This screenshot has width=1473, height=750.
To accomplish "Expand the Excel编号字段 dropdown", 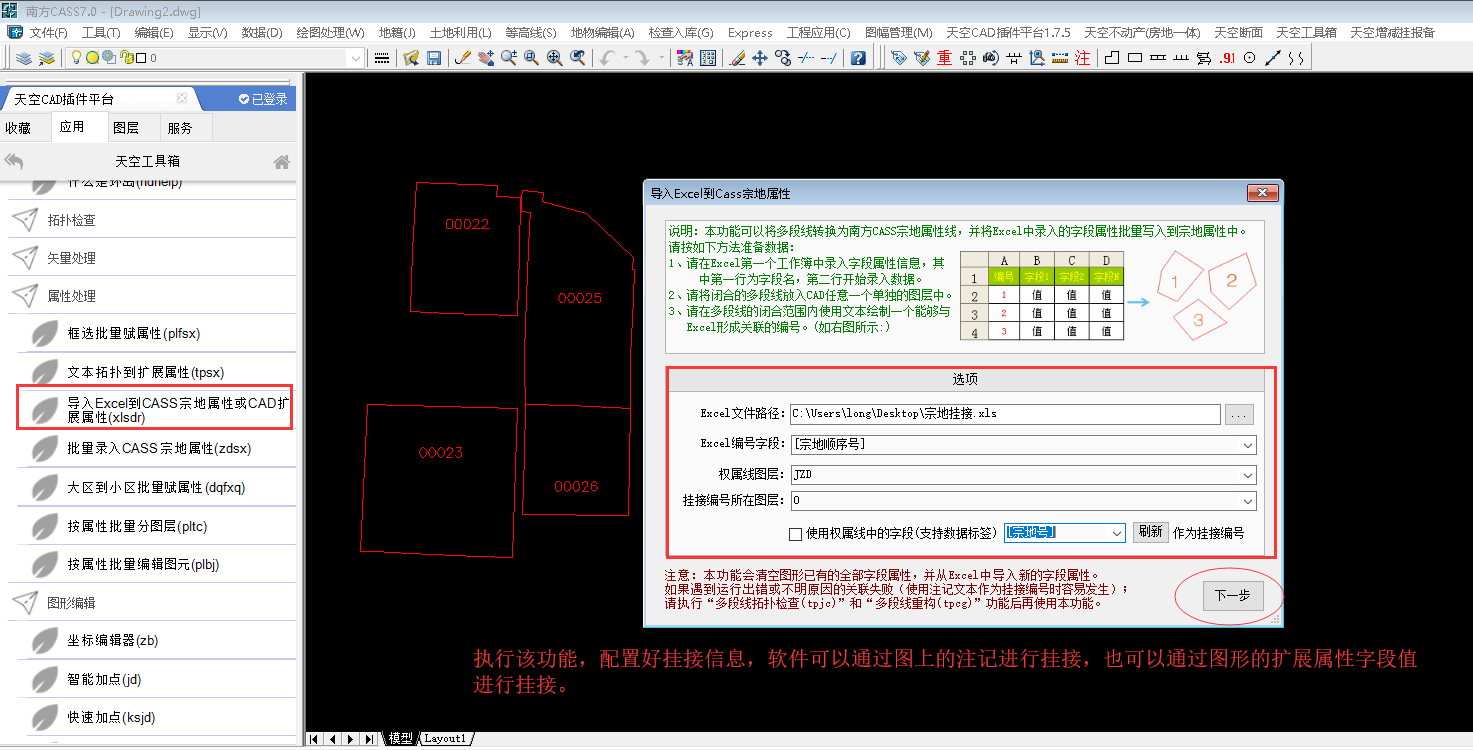I will coord(1247,445).
